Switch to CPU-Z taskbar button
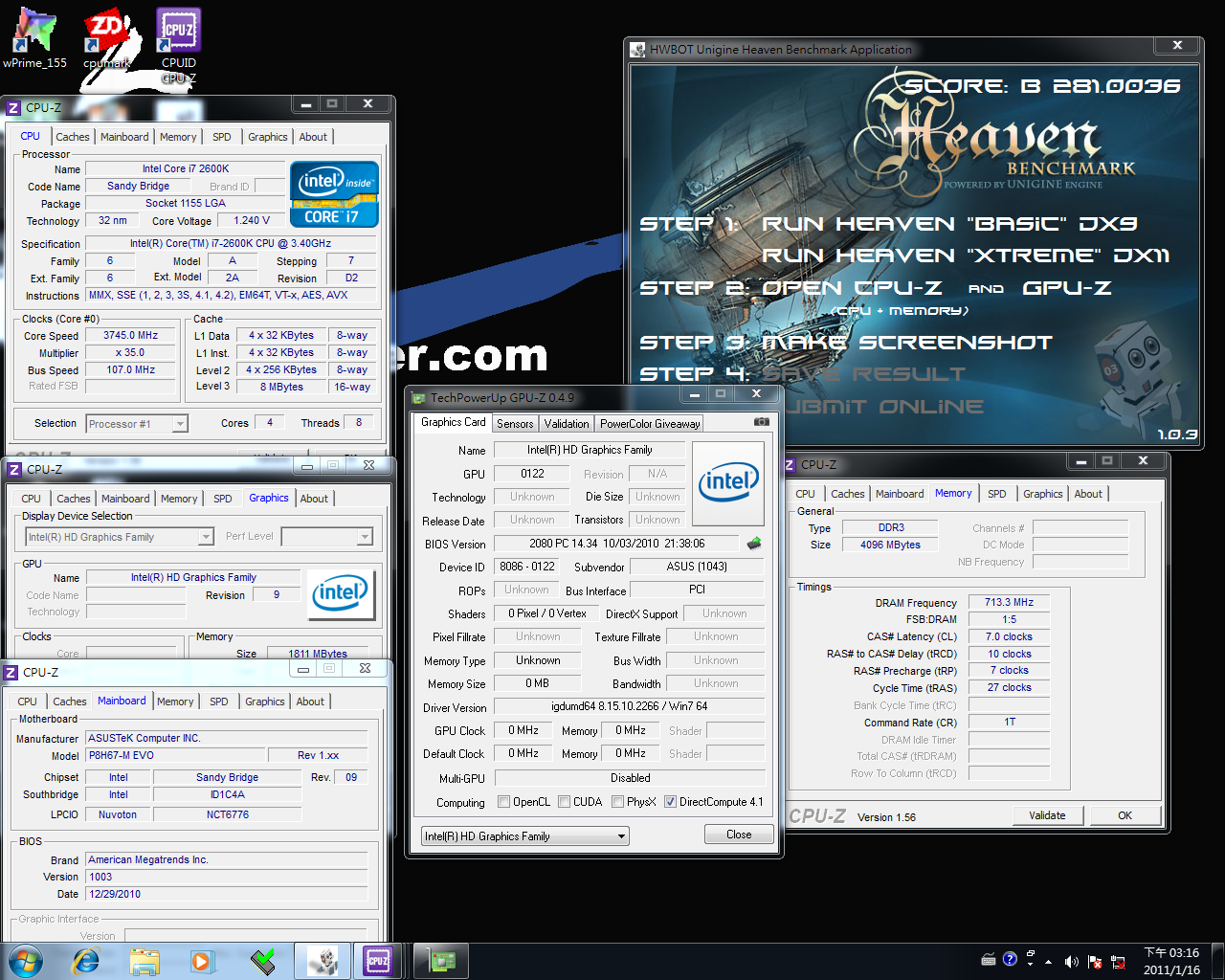 click(x=379, y=961)
